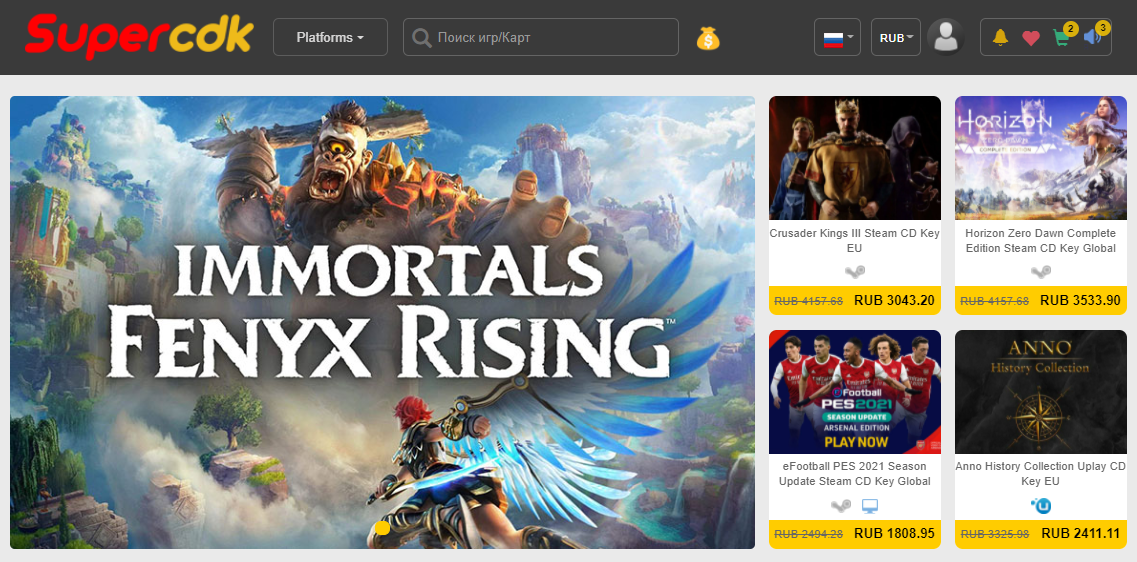The image size is (1137, 562).
Task: Open the RUB currency dropdown
Action: click(x=896, y=37)
